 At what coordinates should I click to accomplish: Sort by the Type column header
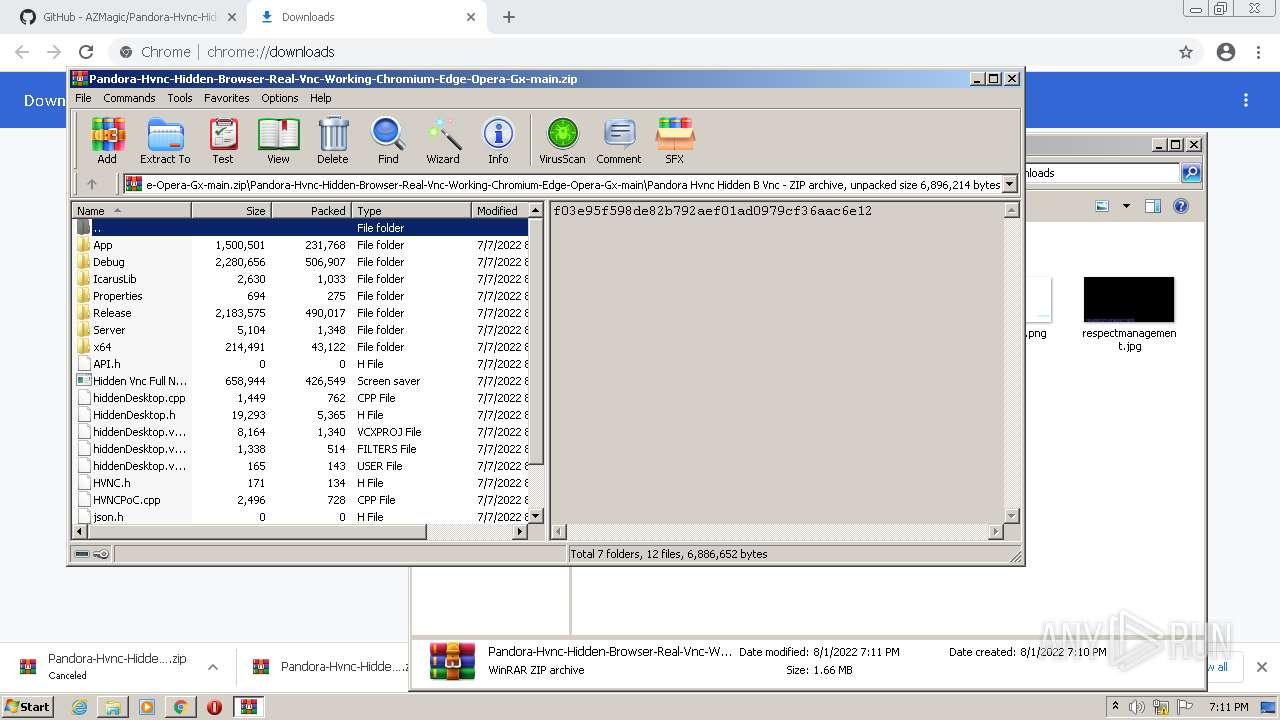tap(411, 210)
